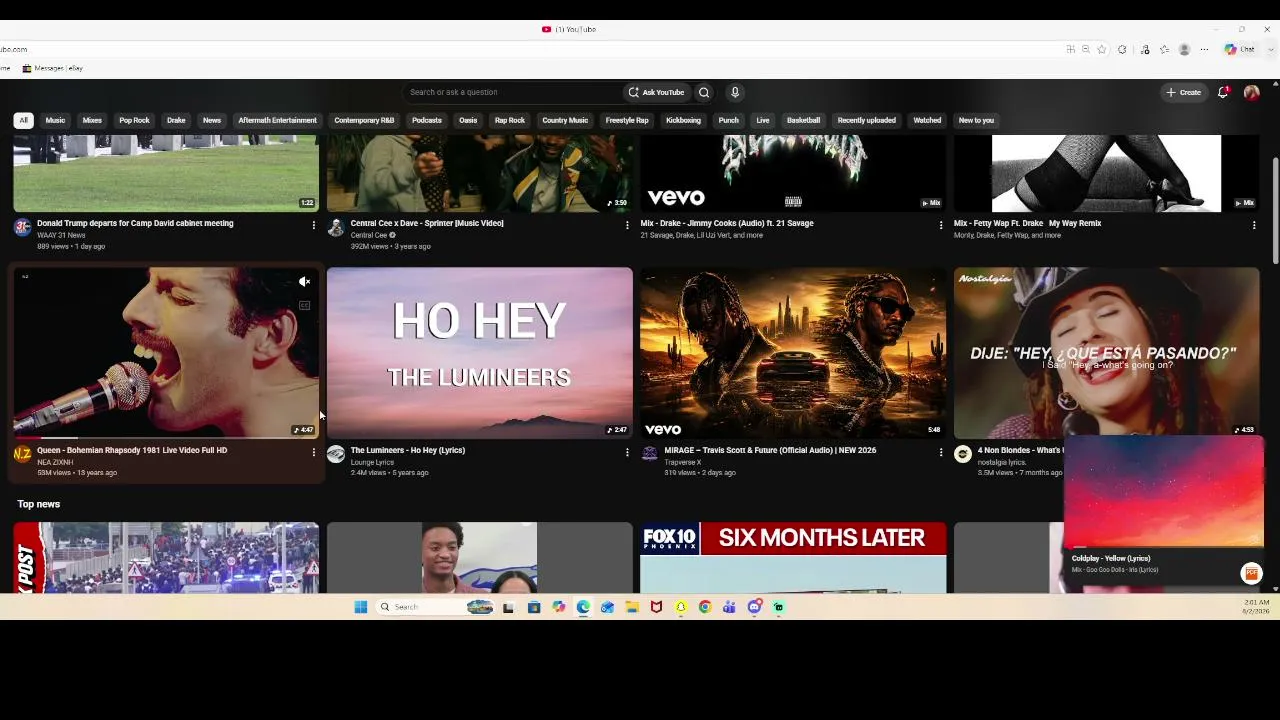The height and width of the screenshot is (720, 1280).
Task: Open Queen Bohemian Rhapsody 1981 video title
Action: [x=132, y=450]
